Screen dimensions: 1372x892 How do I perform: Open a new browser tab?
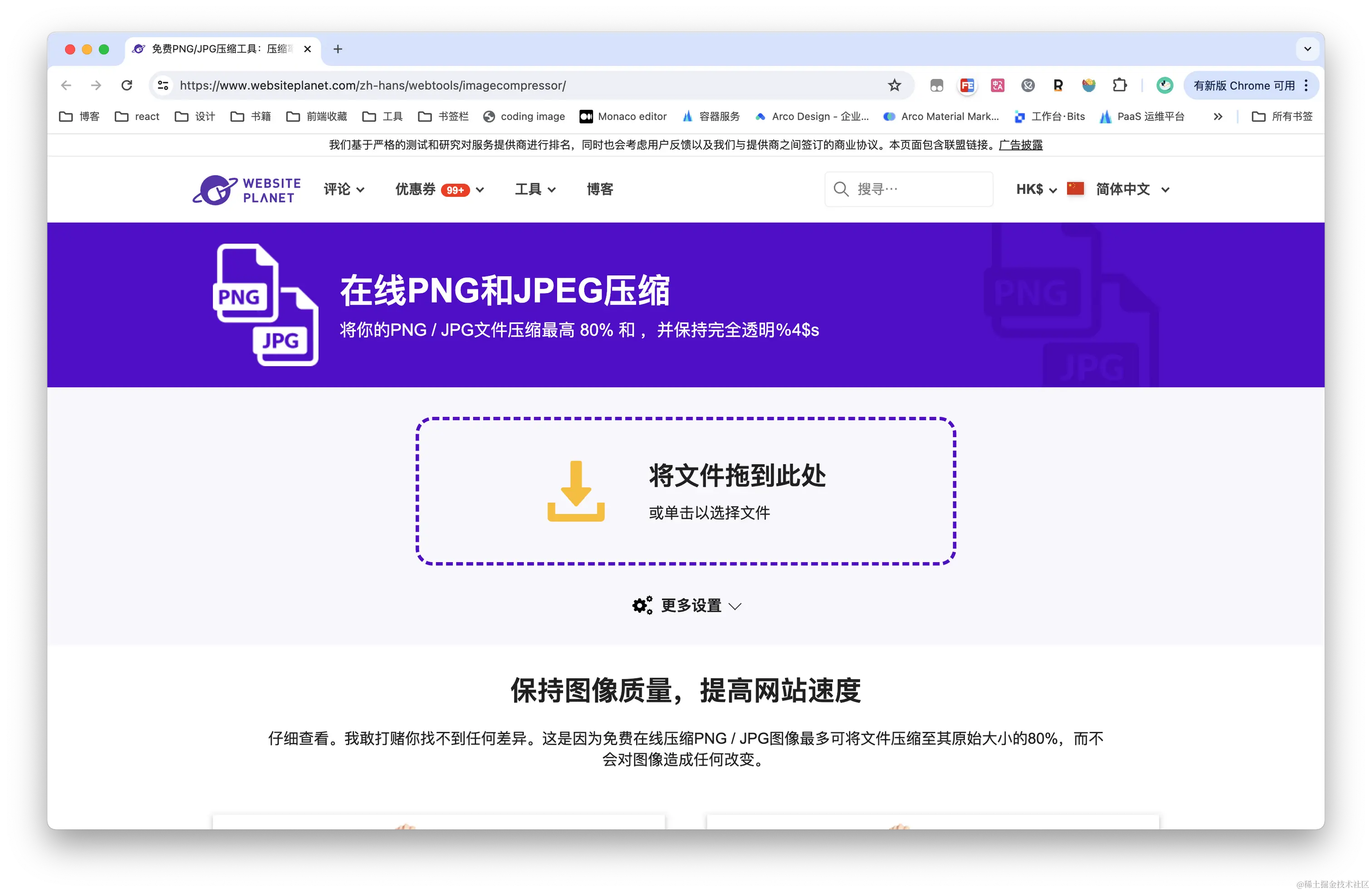pyautogui.click(x=338, y=49)
